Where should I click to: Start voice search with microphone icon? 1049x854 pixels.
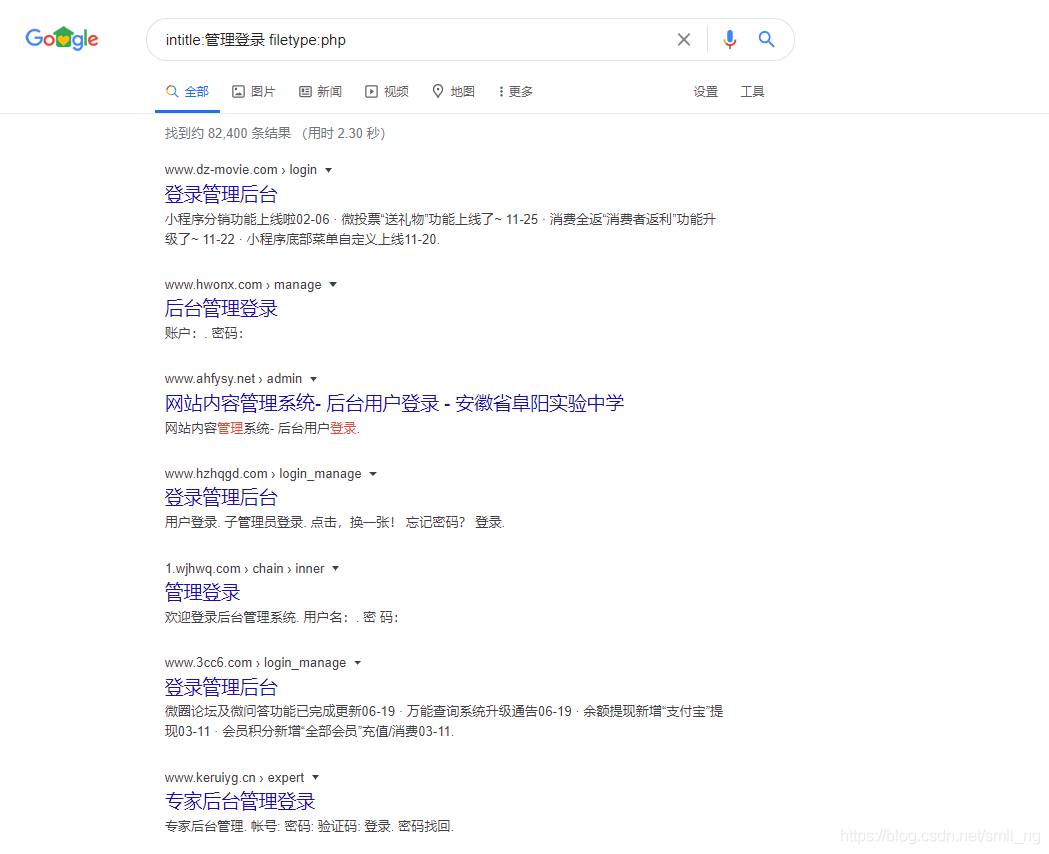point(730,40)
